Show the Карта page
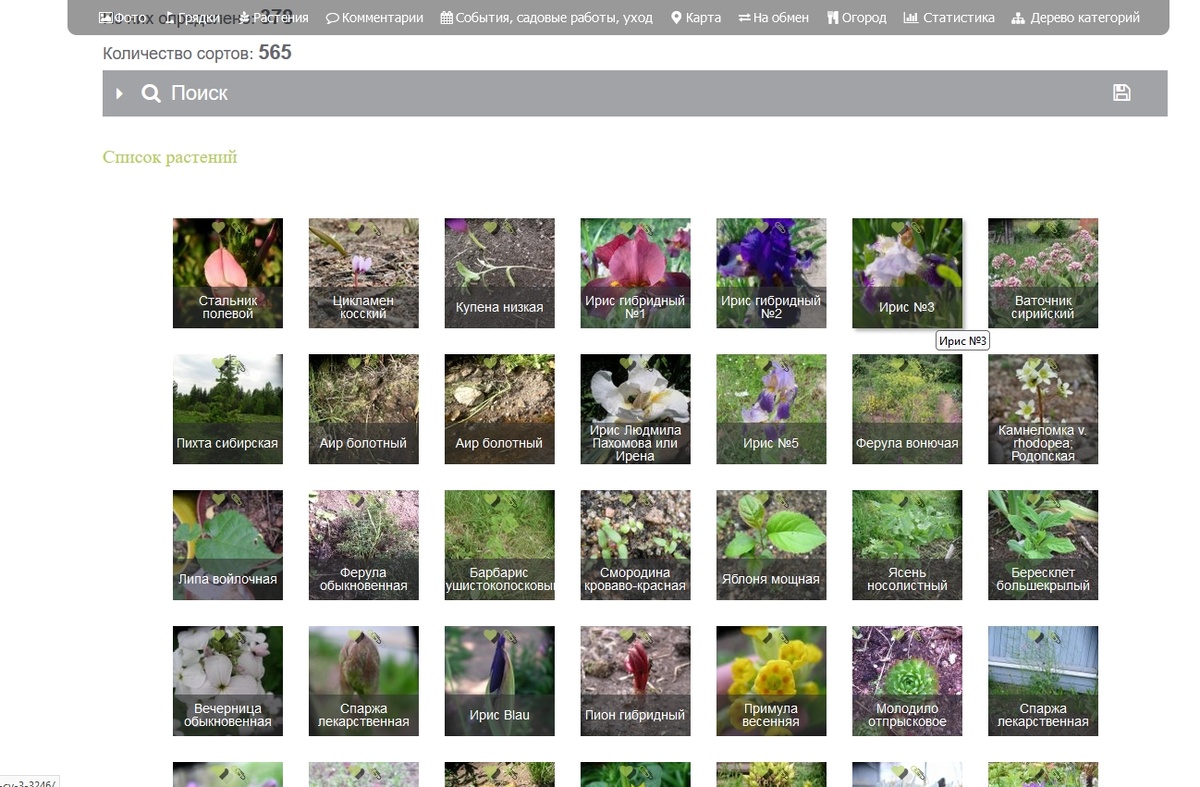 point(696,17)
